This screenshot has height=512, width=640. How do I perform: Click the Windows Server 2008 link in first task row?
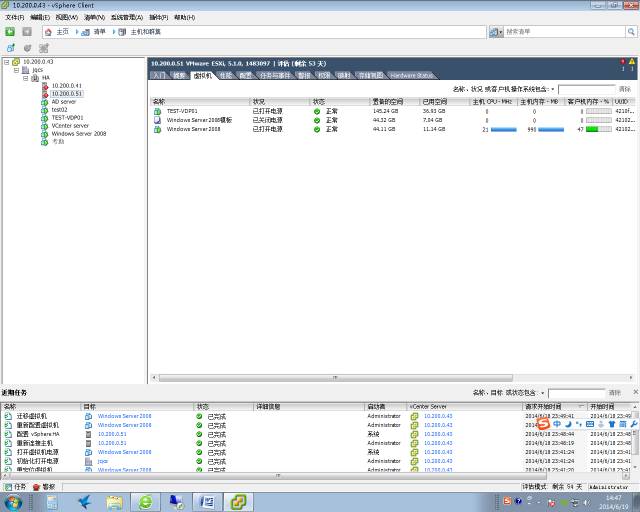pos(124,416)
